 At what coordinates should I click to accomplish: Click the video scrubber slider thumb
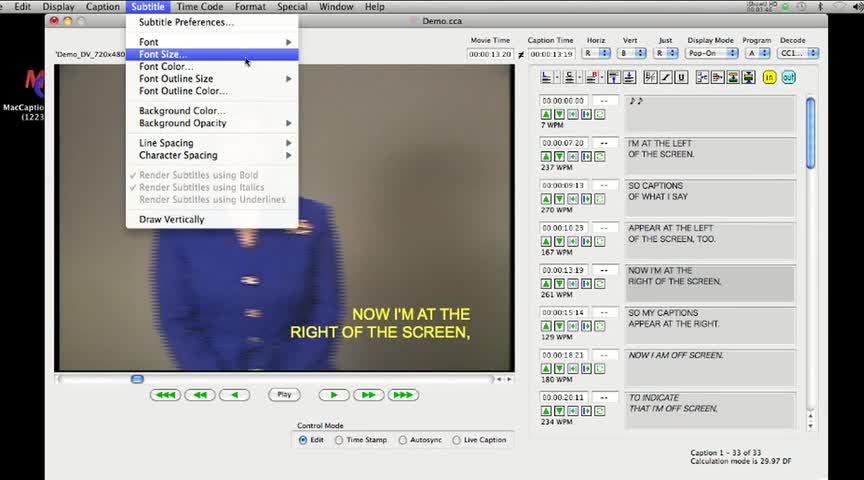click(x=137, y=379)
